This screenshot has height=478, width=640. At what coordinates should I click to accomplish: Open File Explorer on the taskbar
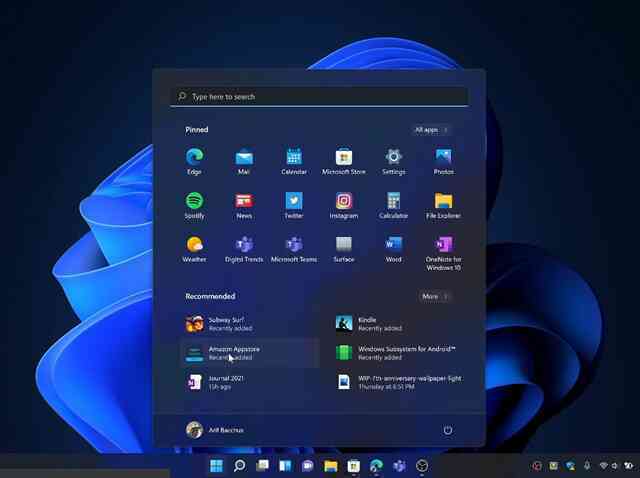331,466
